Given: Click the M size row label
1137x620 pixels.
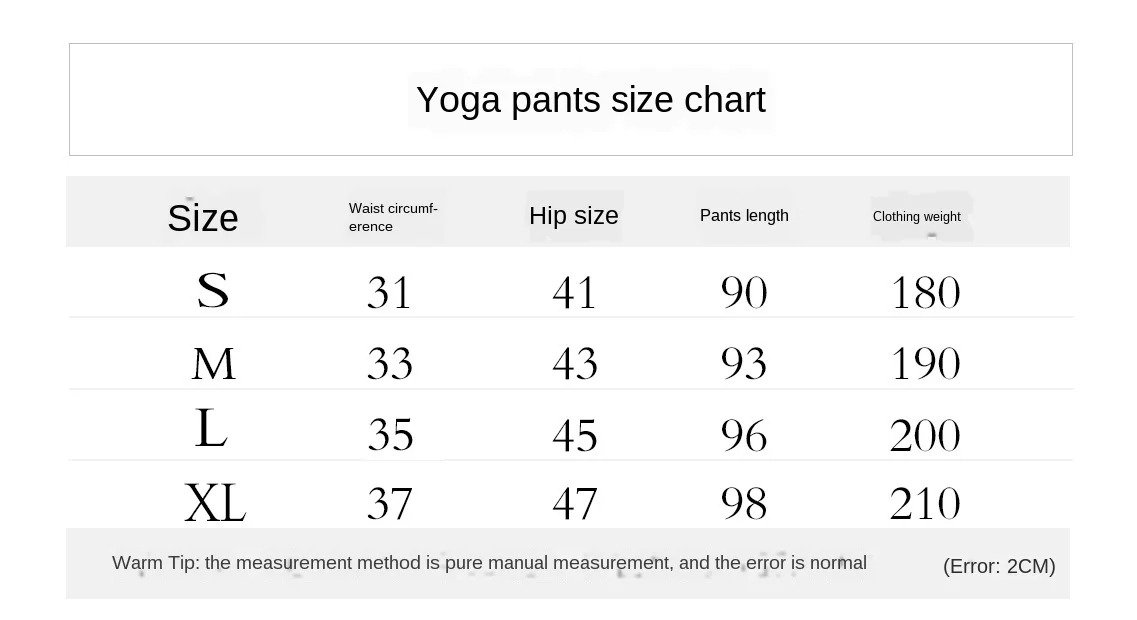Looking at the screenshot, I should 213,364.
